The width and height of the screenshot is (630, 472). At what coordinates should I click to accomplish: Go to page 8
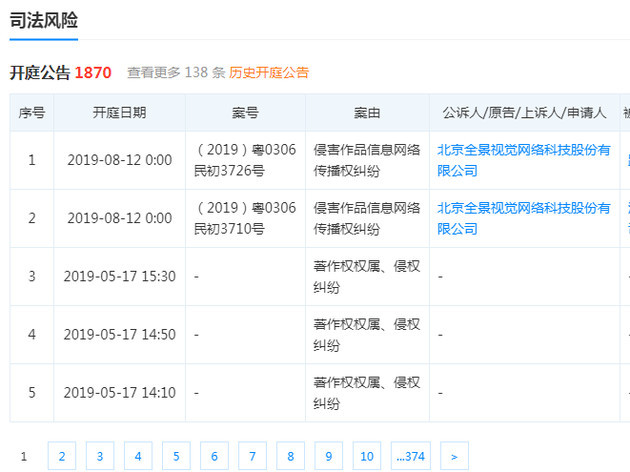pyautogui.click(x=290, y=456)
